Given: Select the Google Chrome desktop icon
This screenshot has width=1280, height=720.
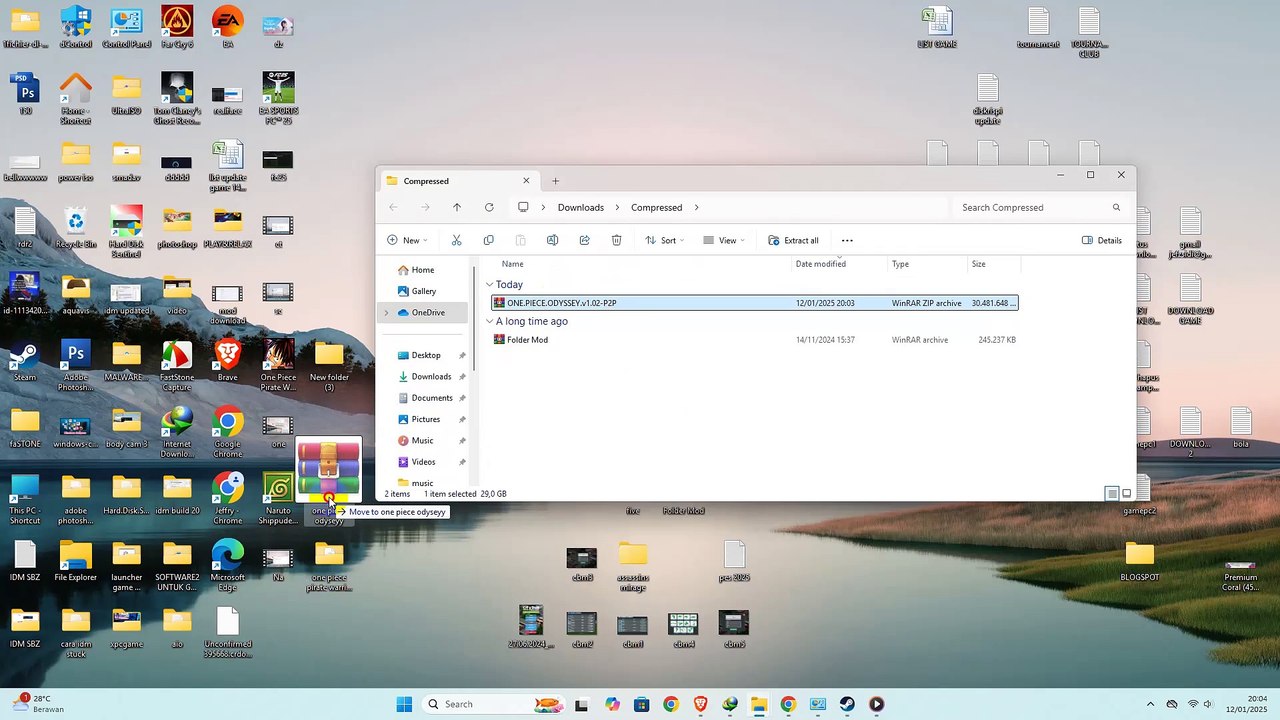Looking at the screenshot, I should [228, 433].
